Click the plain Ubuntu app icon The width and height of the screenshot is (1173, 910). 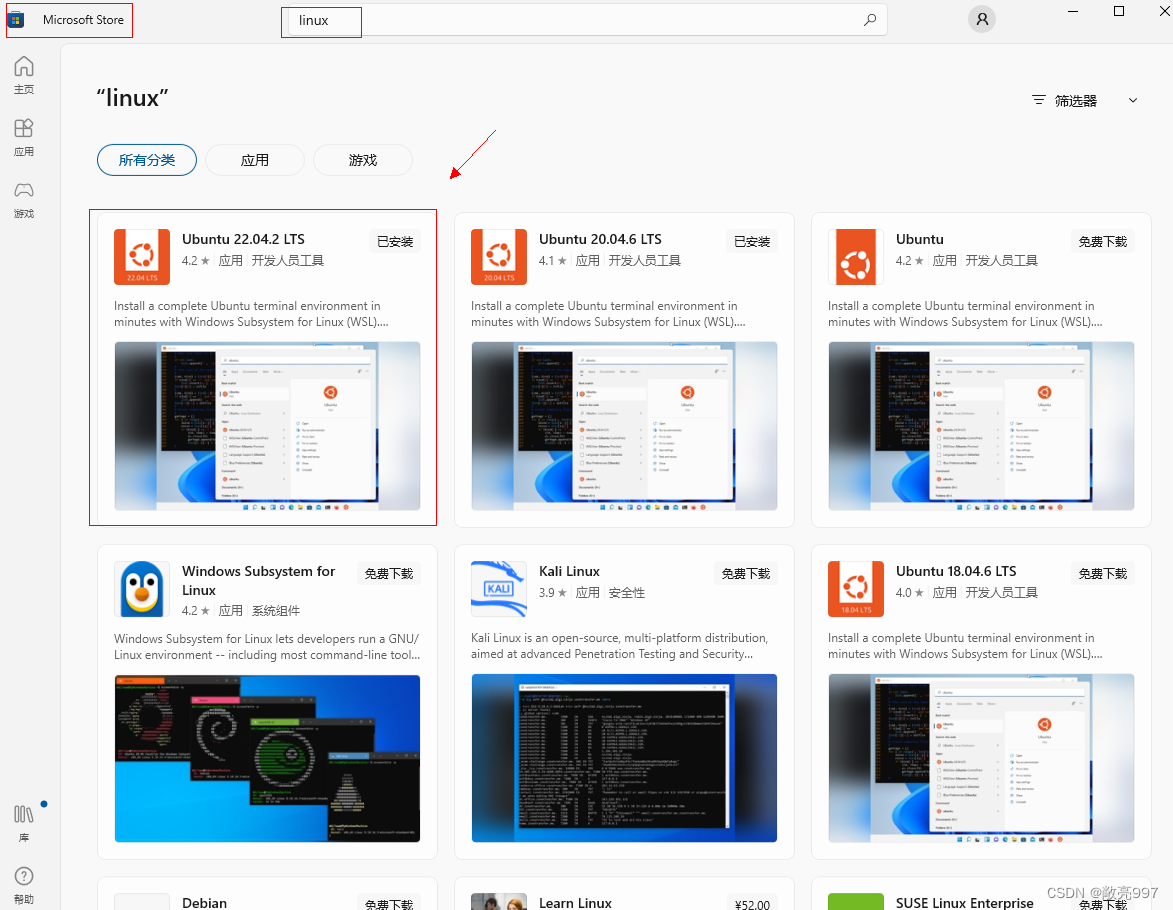pos(856,257)
